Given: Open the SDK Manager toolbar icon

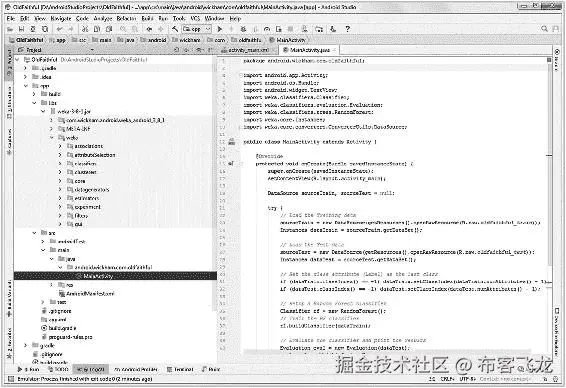Looking at the screenshot, I should click(334, 29).
